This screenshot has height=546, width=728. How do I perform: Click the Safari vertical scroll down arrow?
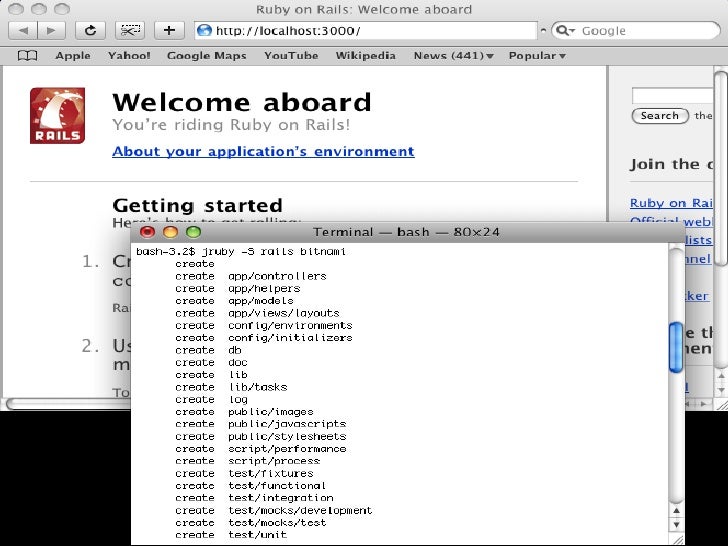click(721, 390)
